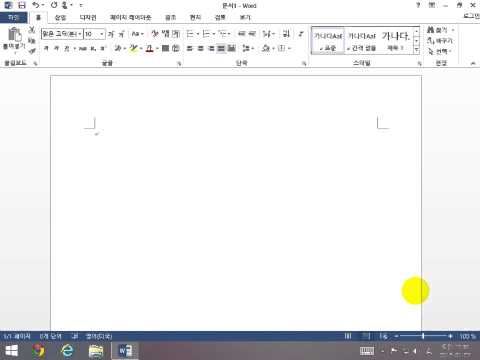
Task: Decrease font size with shrink button
Action: coord(121,34)
